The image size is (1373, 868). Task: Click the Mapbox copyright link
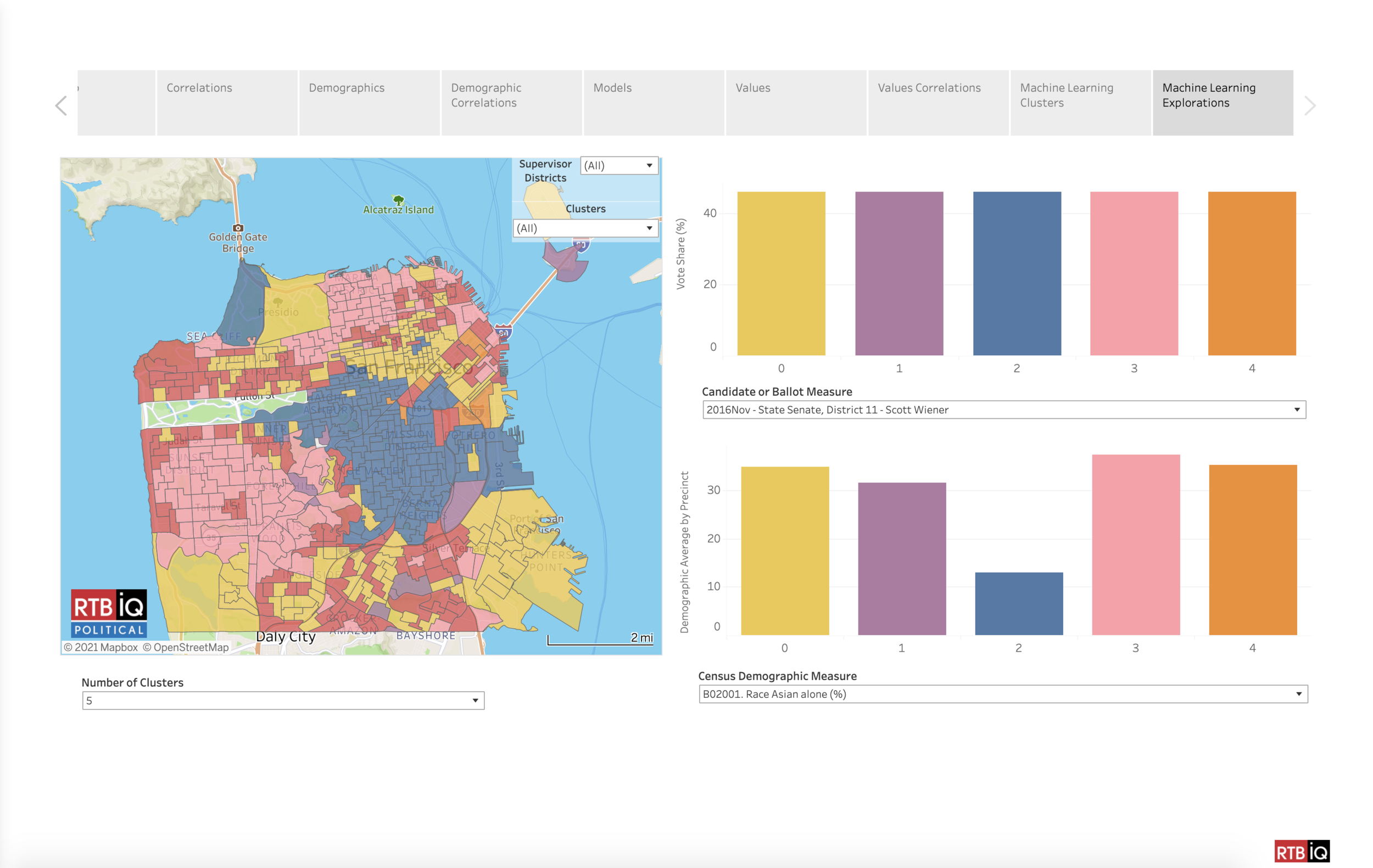(x=101, y=647)
